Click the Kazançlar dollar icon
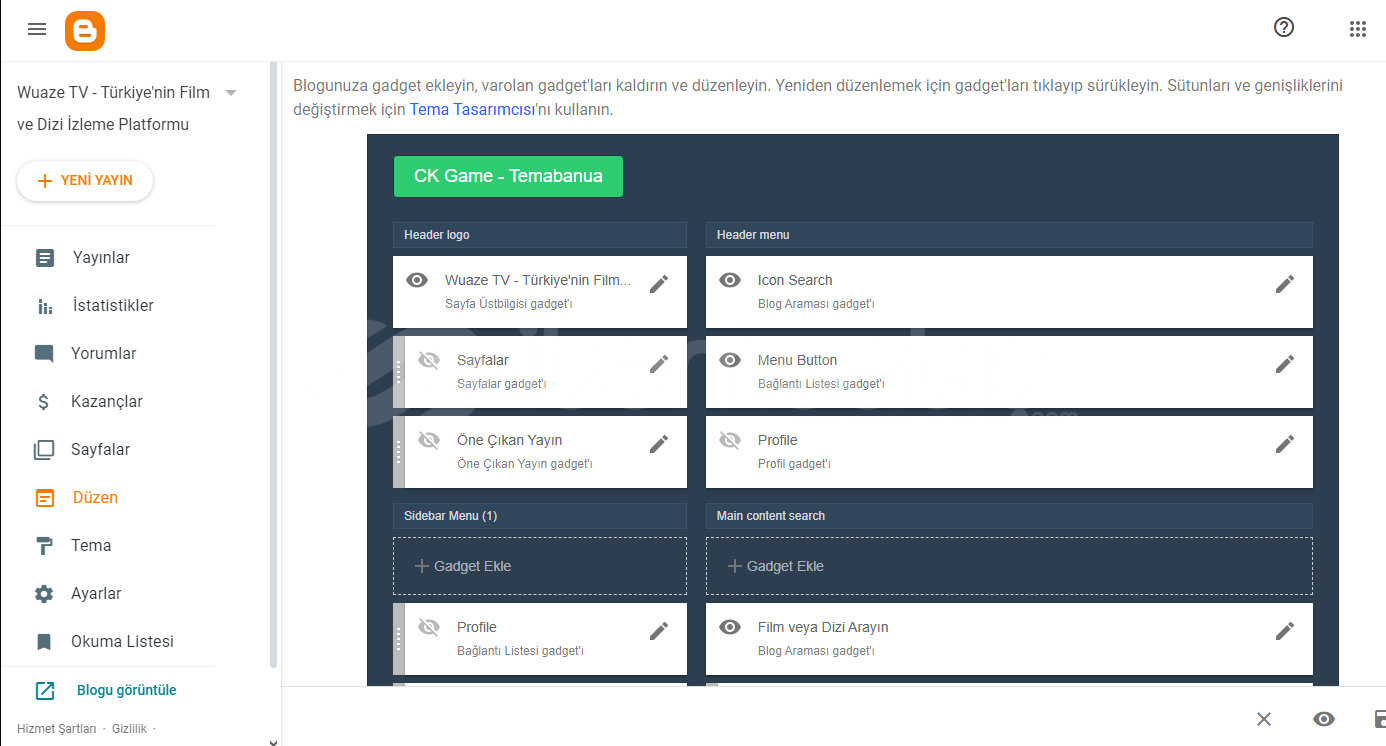Image resolution: width=1386 pixels, height=746 pixels. coord(44,402)
